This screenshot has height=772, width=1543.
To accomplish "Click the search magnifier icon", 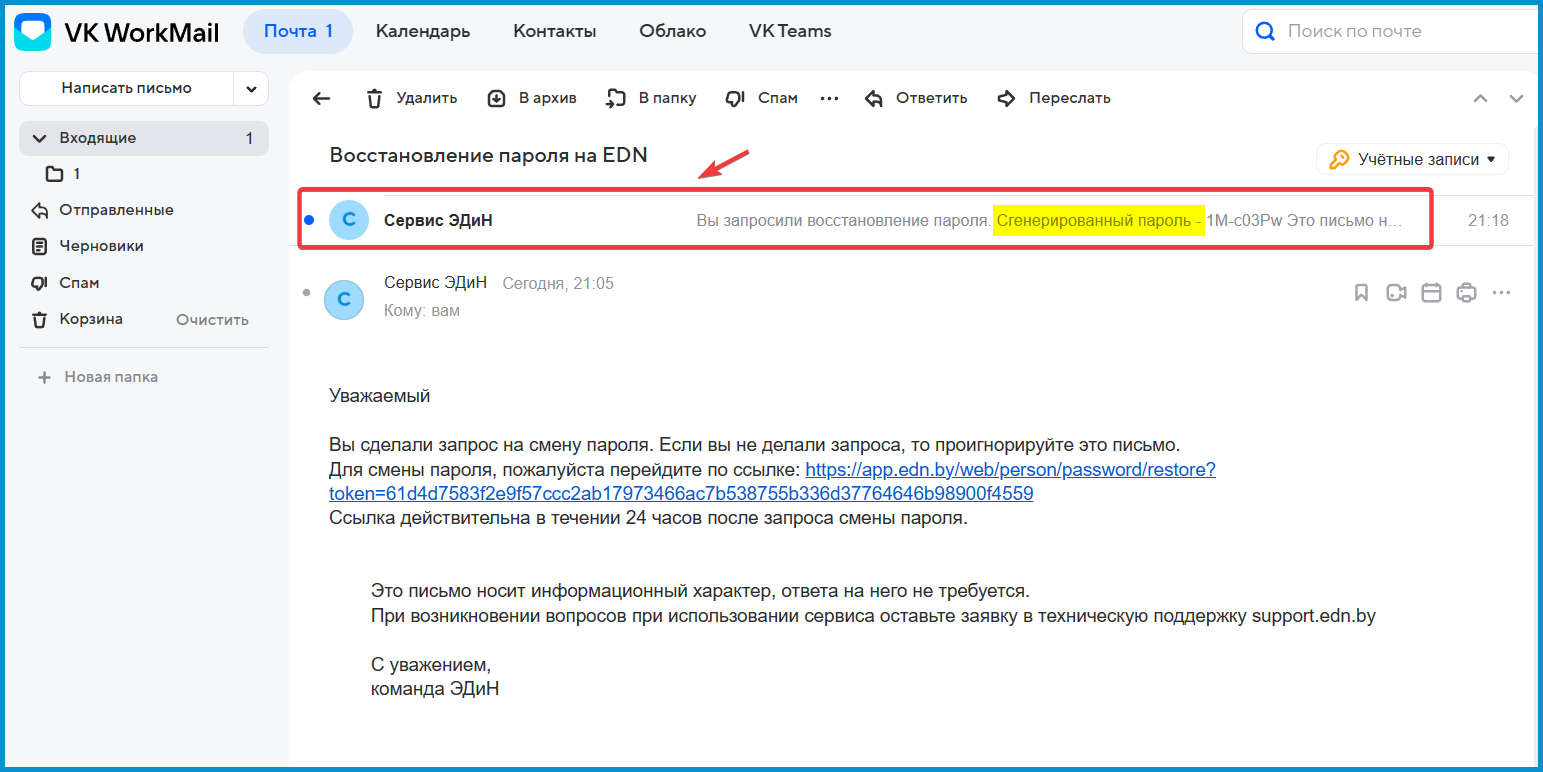I will 1265,32.
